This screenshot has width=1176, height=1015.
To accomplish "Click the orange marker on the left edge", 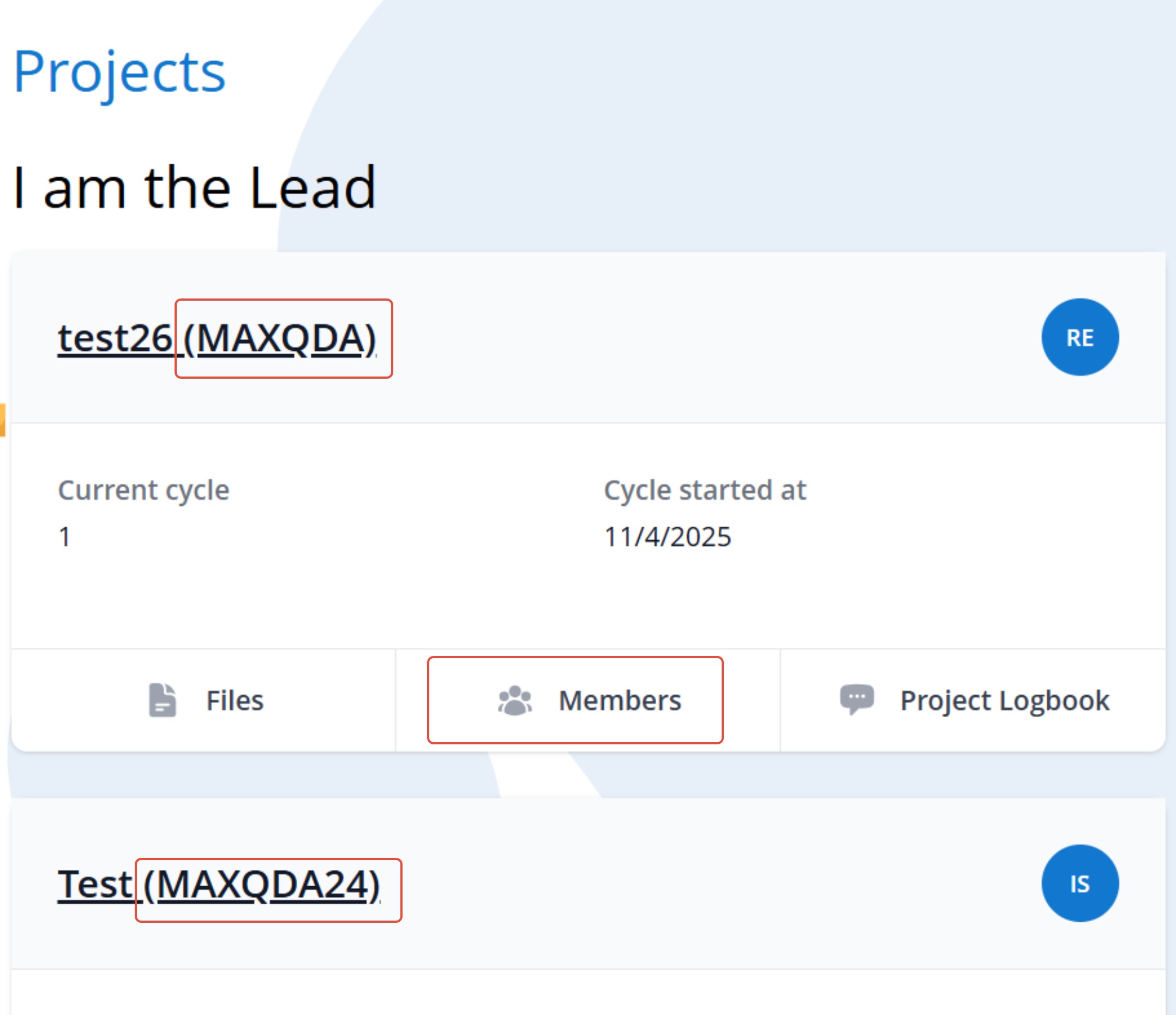I will [x=2, y=420].
